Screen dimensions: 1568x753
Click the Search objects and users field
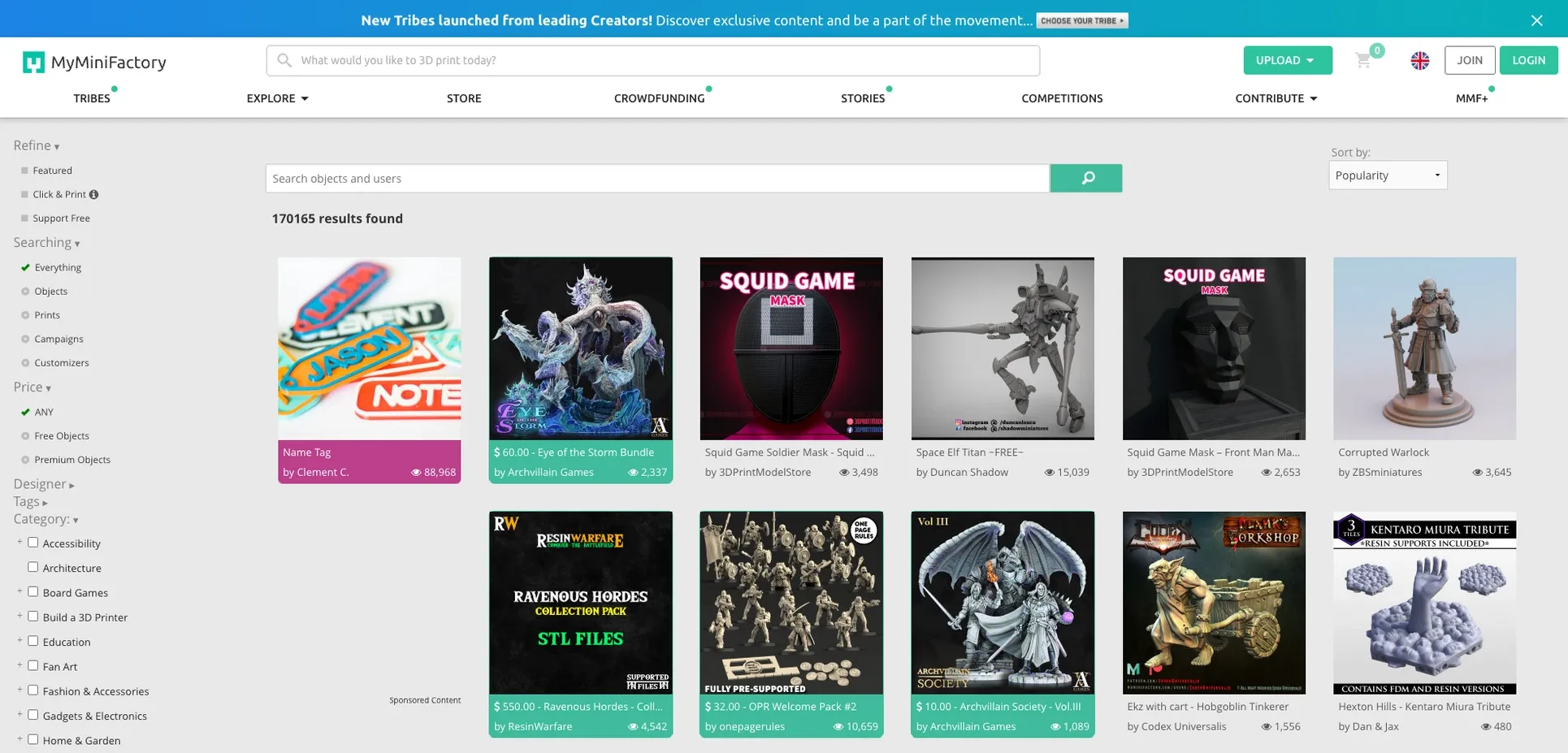coord(657,178)
